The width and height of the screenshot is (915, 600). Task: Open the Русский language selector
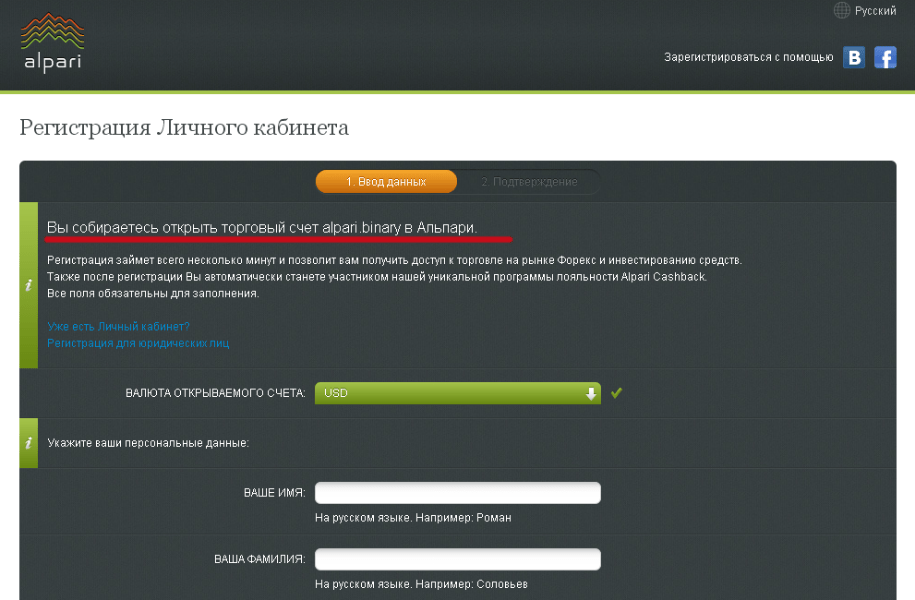(875, 11)
